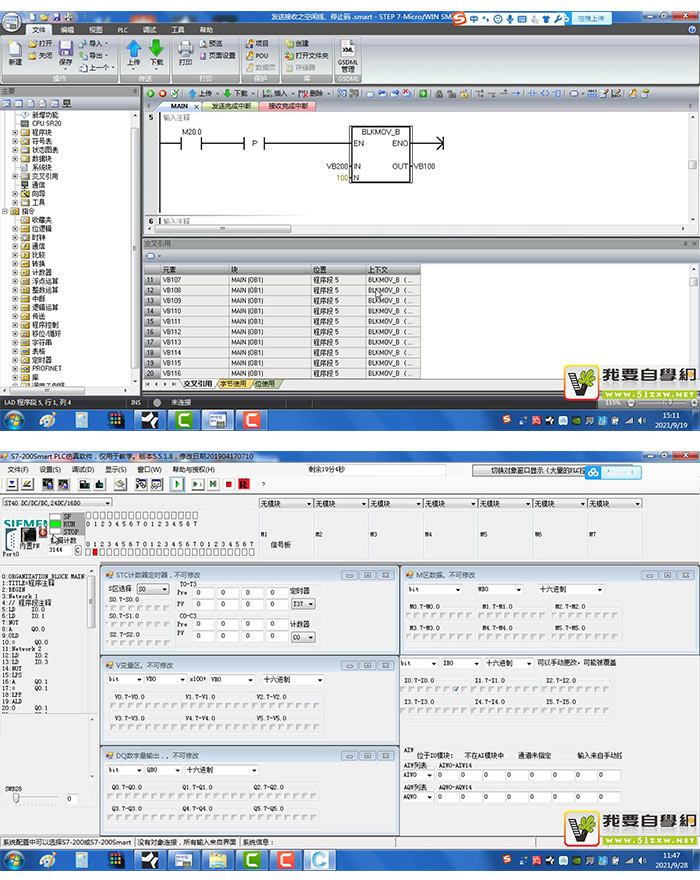Open the T37 timer dropdown
Image resolution: width=700 pixels, height=880 pixels.
(x=303, y=604)
